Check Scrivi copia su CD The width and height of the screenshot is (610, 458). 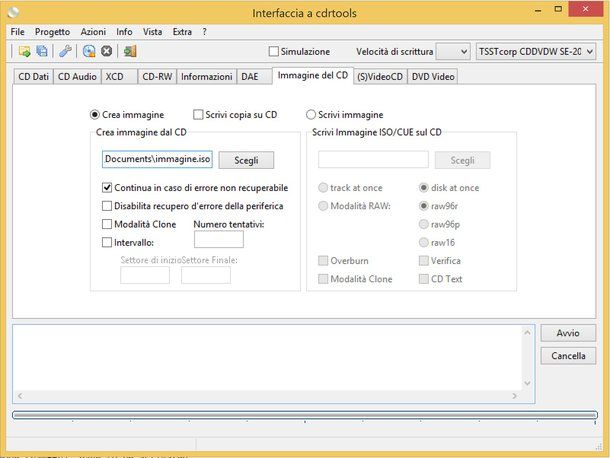[198, 115]
